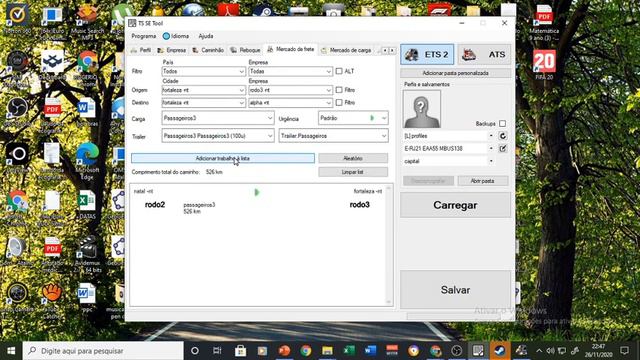Image resolution: width=640 pixels, height=360 pixels.
Task: Expand the Destino city dropdown
Action: pyautogui.click(x=241, y=103)
